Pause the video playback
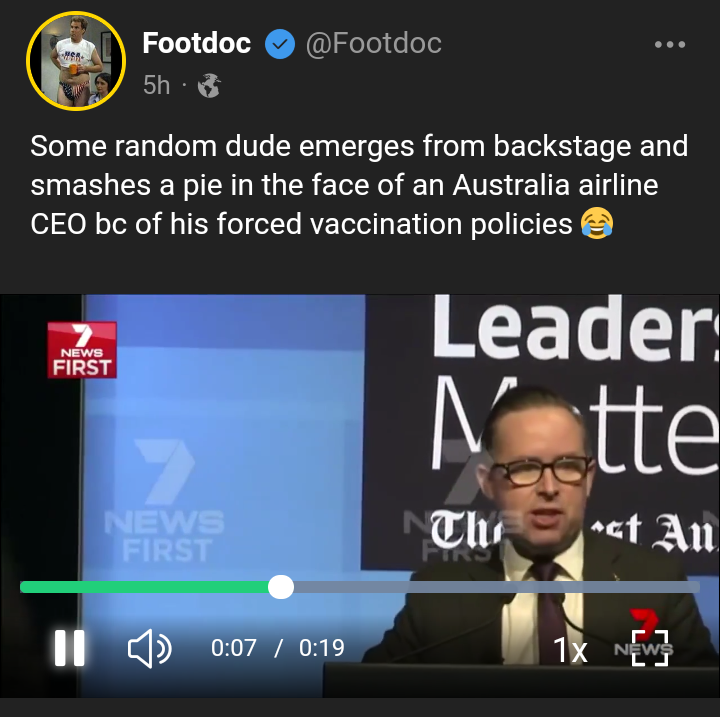The height and width of the screenshot is (717, 720). click(x=69, y=648)
